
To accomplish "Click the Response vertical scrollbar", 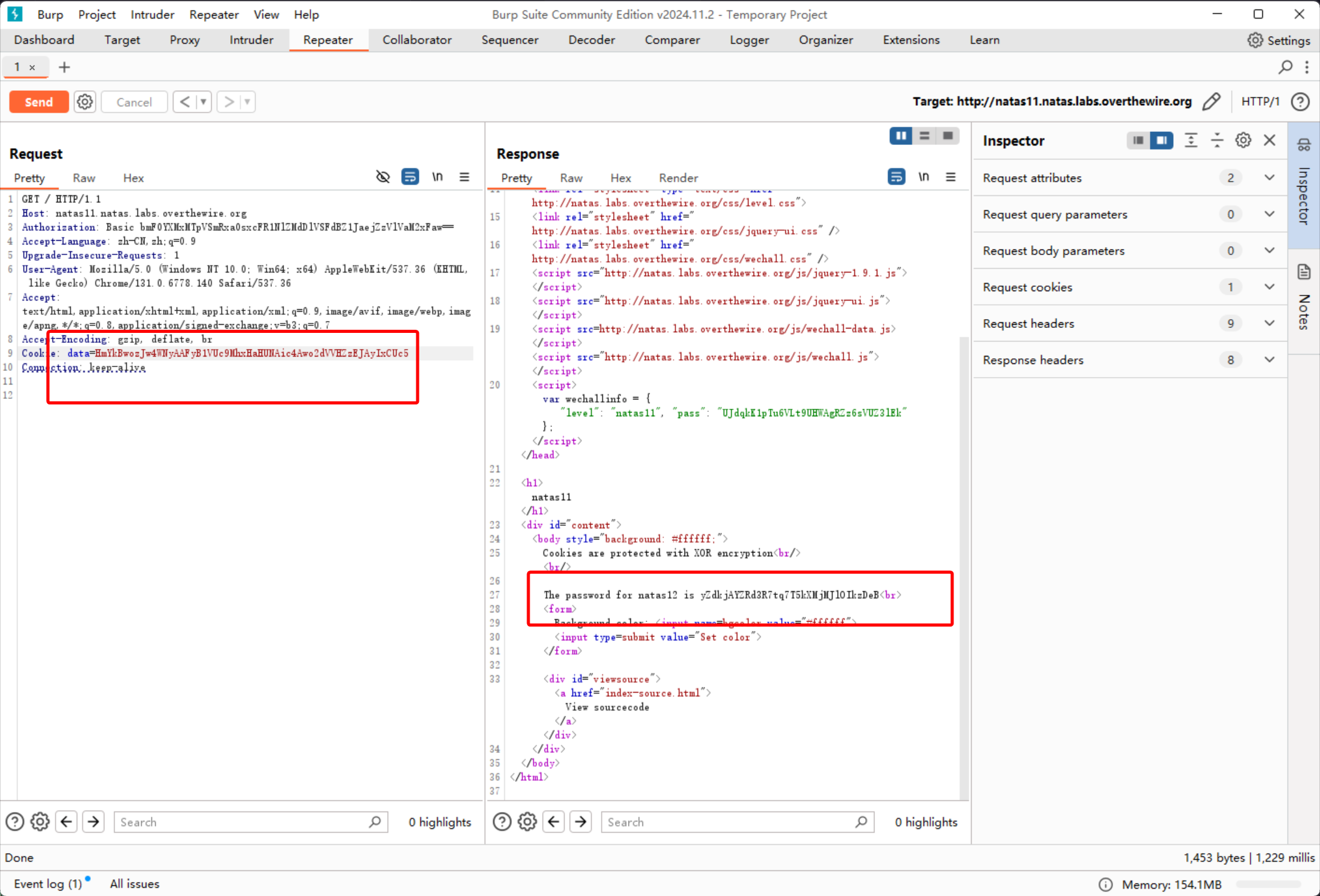I will (964, 567).
